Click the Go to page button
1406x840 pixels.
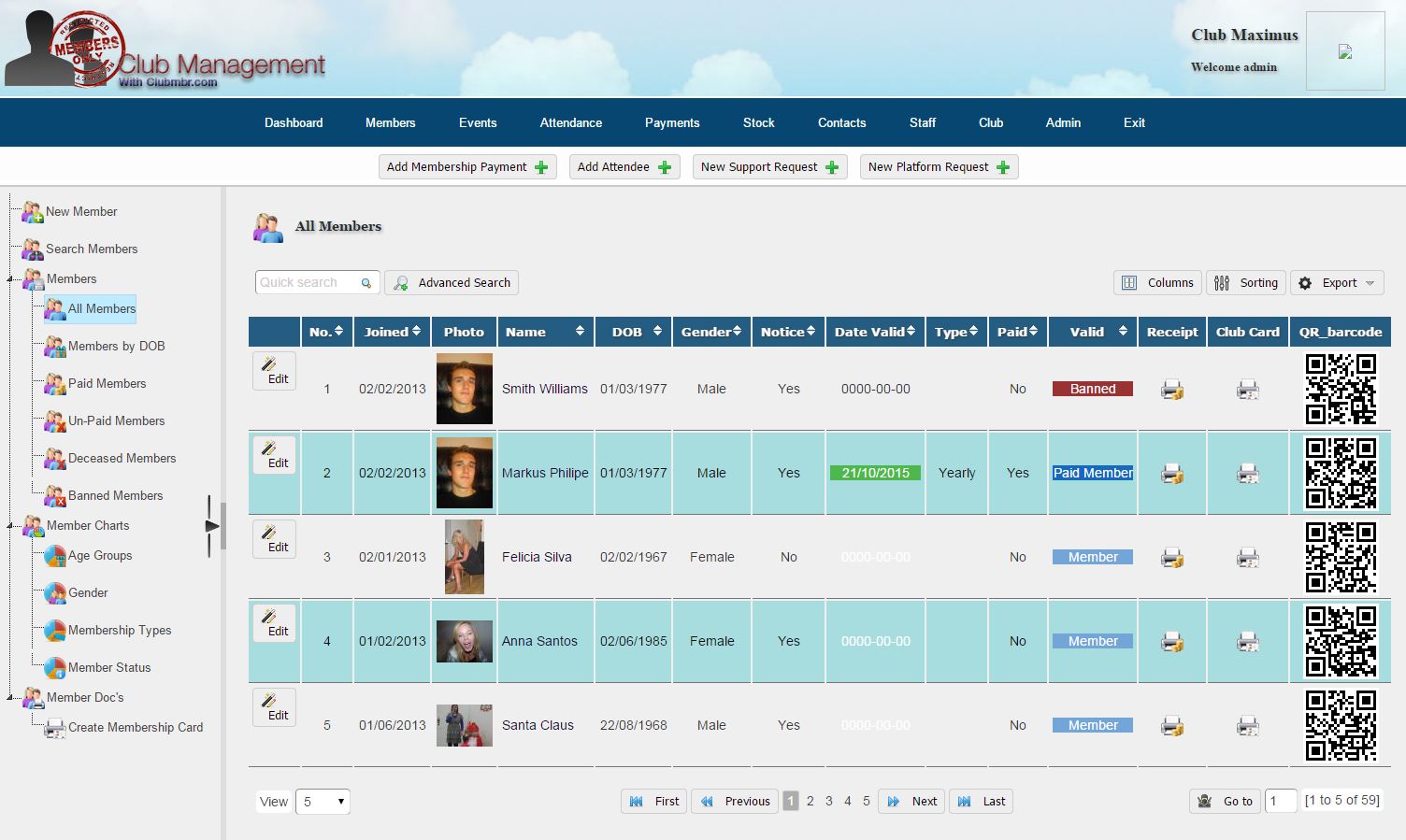point(1226,802)
